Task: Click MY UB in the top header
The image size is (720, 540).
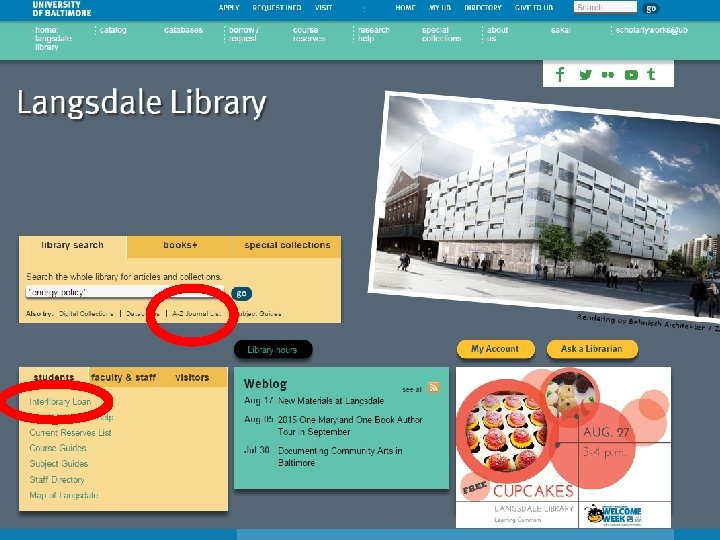Action: (x=440, y=8)
